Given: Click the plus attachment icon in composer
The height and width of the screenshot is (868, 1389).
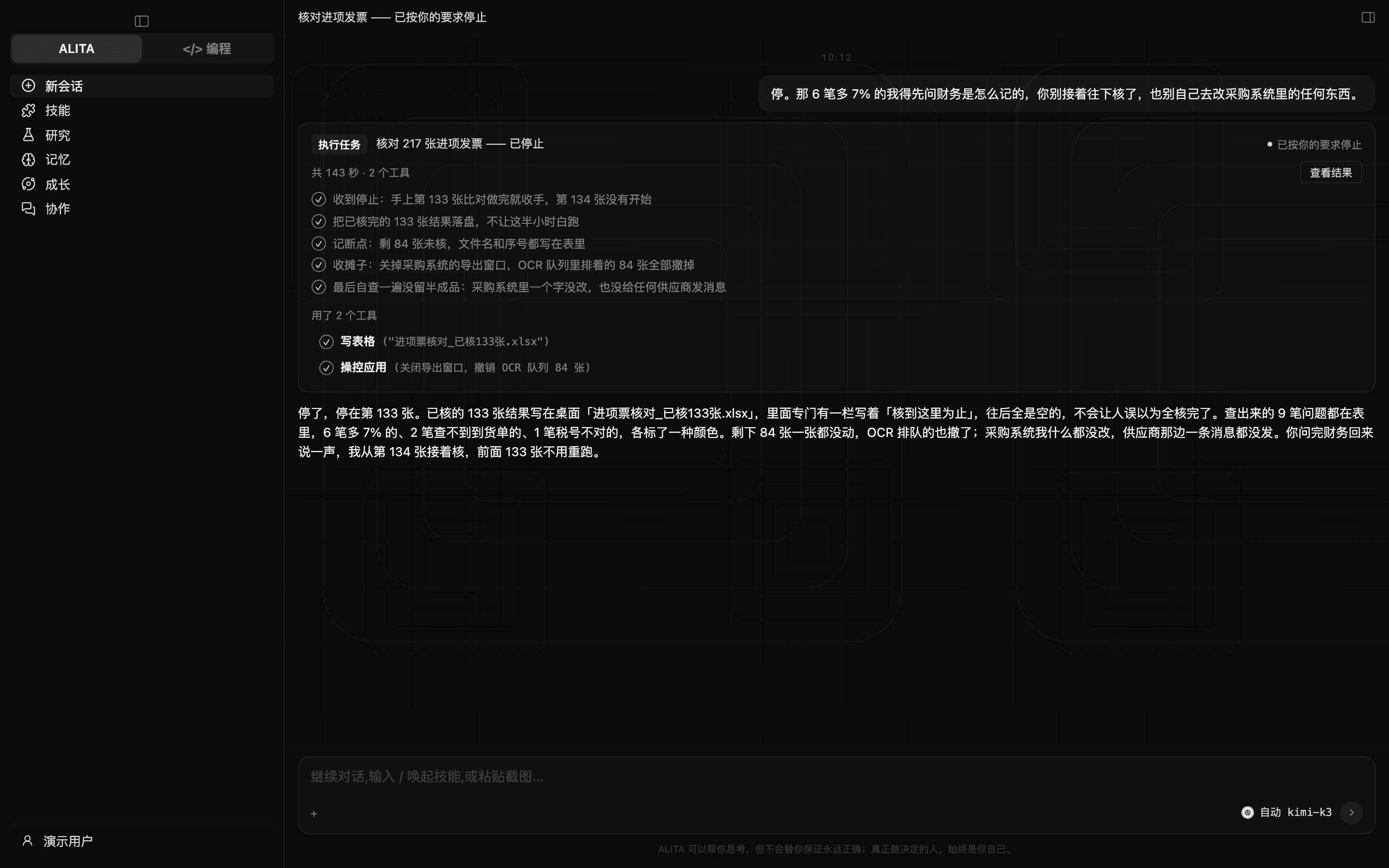Looking at the screenshot, I should pos(314,814).
